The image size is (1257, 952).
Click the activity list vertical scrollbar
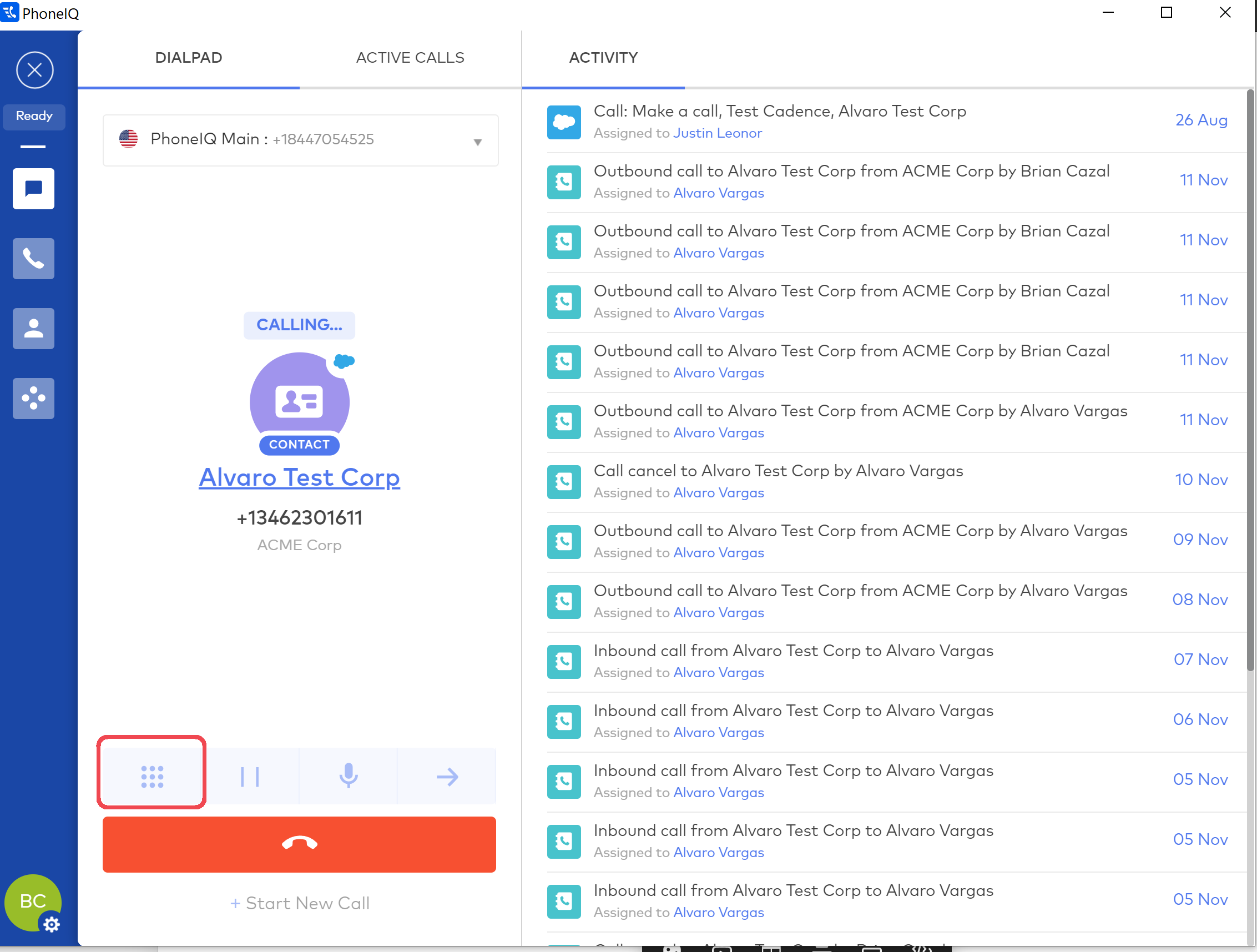pos(1250,380)
